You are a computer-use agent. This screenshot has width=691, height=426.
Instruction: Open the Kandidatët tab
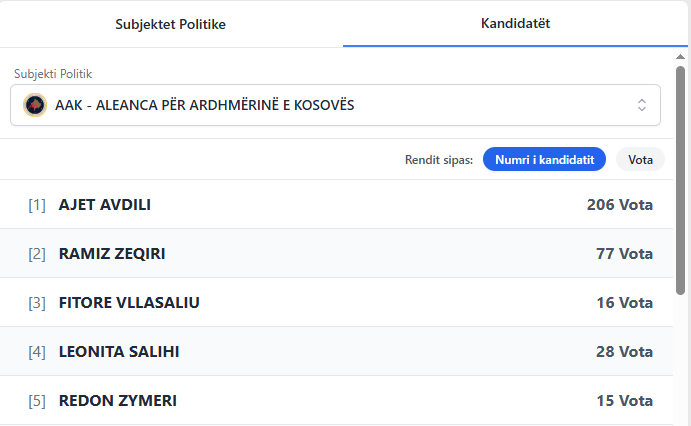515,23
